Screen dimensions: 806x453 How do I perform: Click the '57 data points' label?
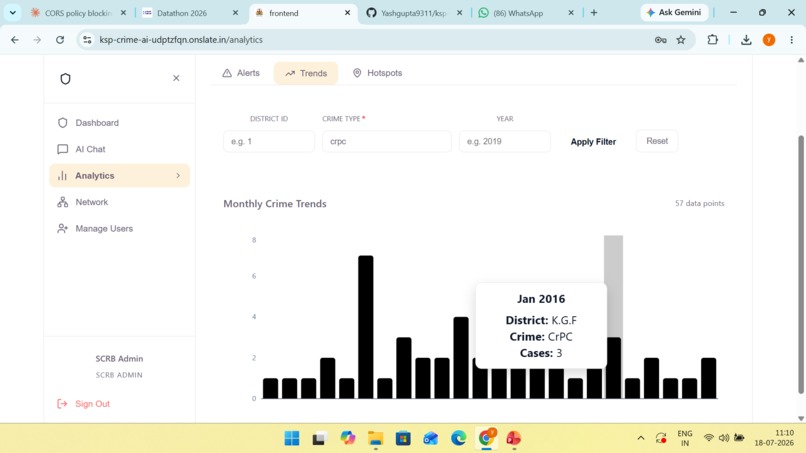pos(700,203)
